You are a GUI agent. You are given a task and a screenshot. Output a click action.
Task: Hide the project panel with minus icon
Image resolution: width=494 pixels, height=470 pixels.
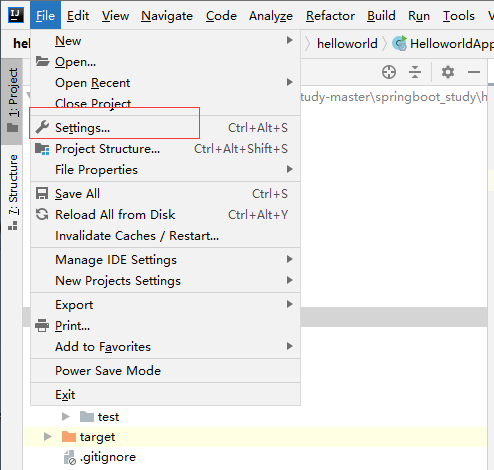(474, 72)
